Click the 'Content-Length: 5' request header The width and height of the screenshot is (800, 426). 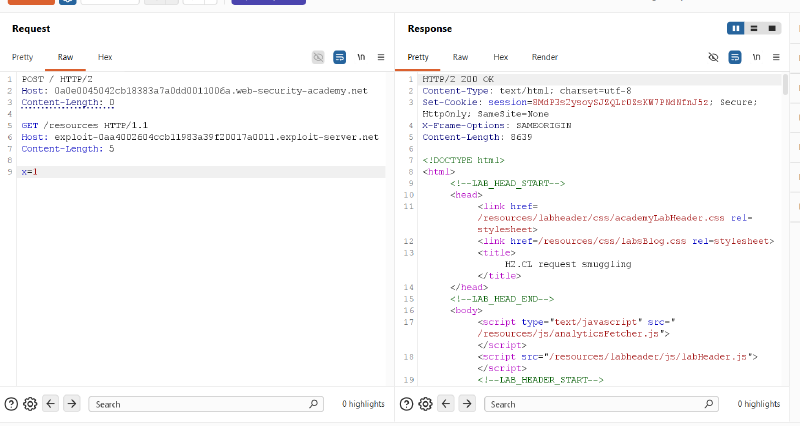[68, 148]
